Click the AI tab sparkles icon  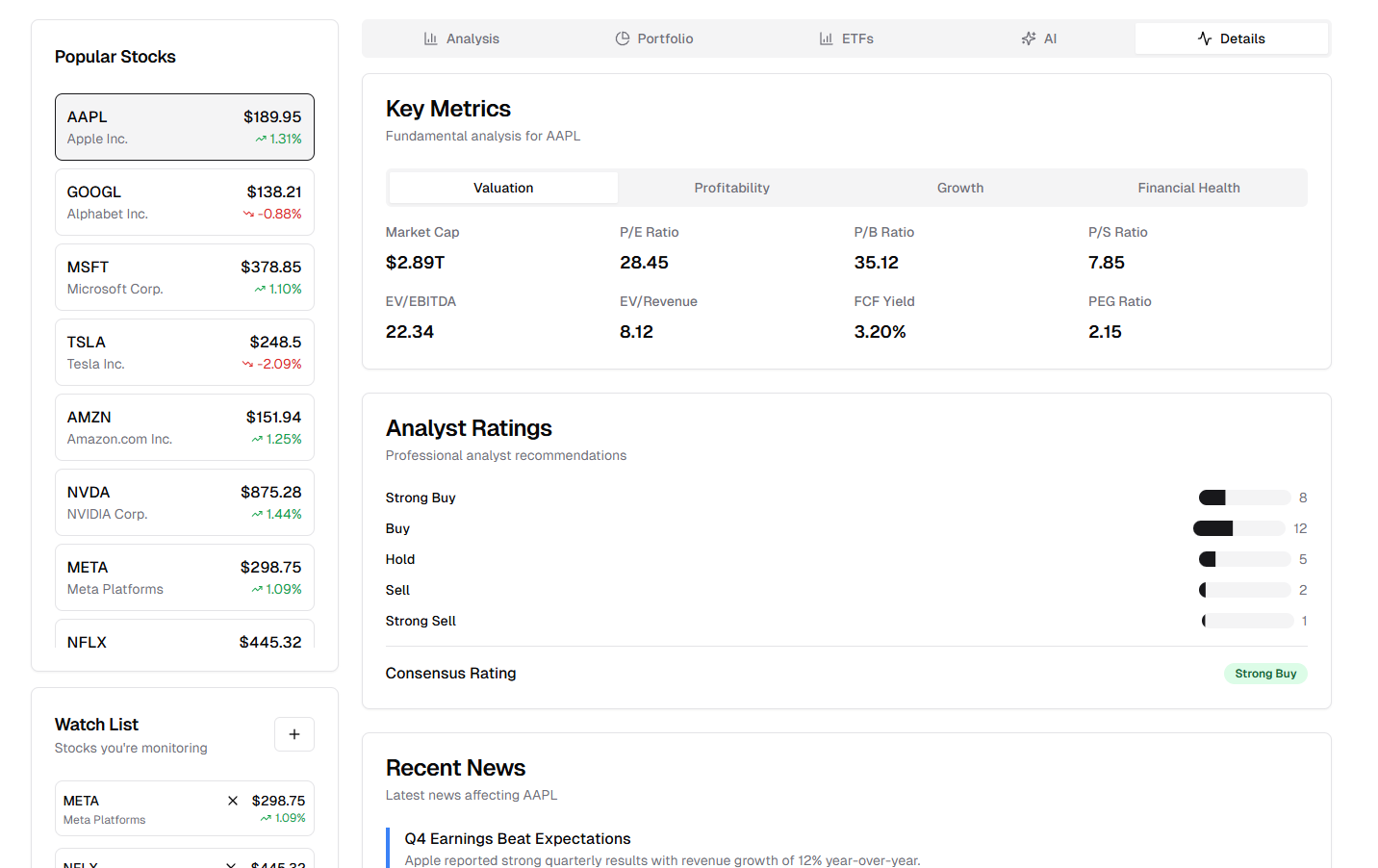point(1029,38)
